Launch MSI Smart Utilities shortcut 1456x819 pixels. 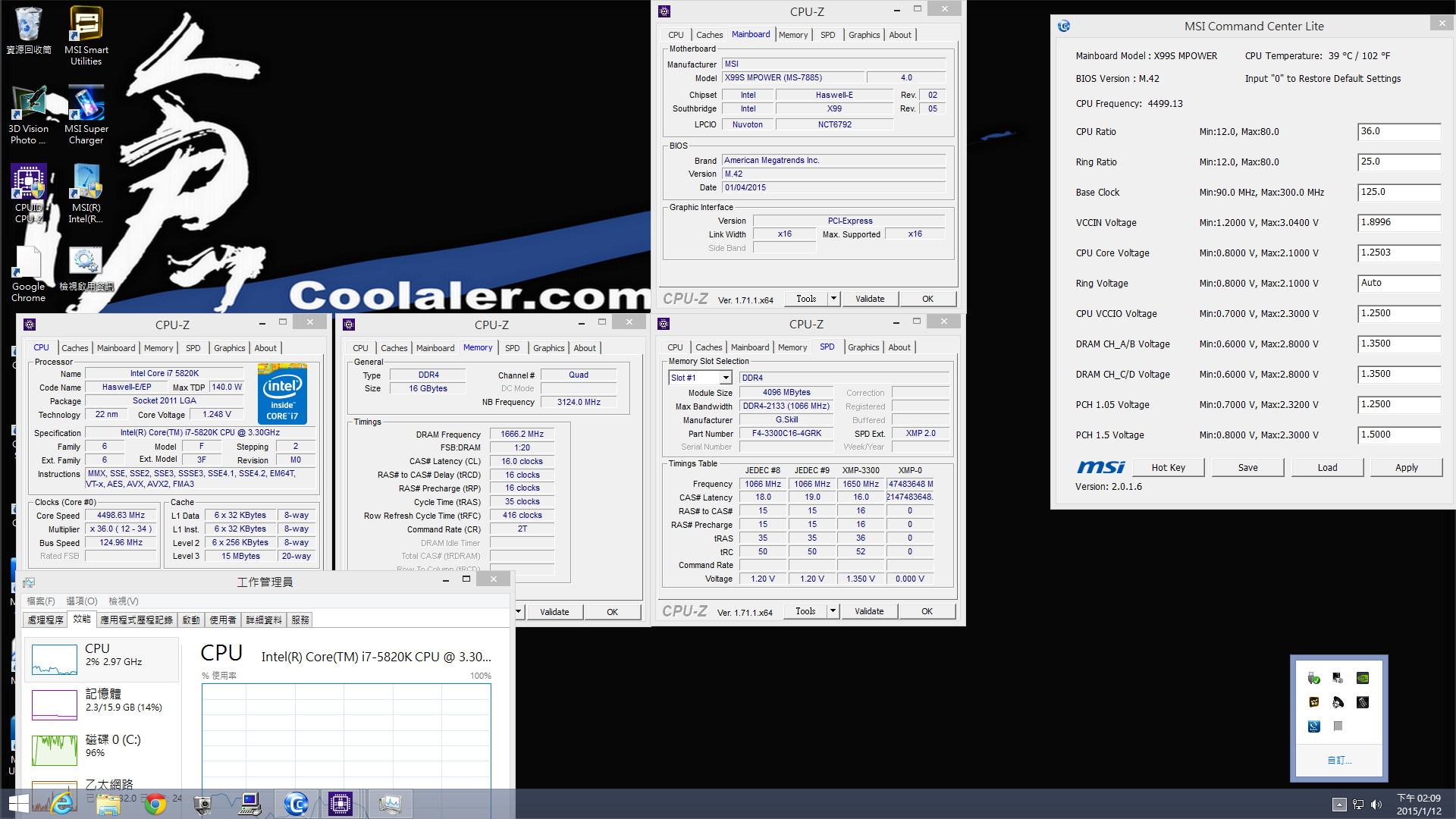click(86, 36)
